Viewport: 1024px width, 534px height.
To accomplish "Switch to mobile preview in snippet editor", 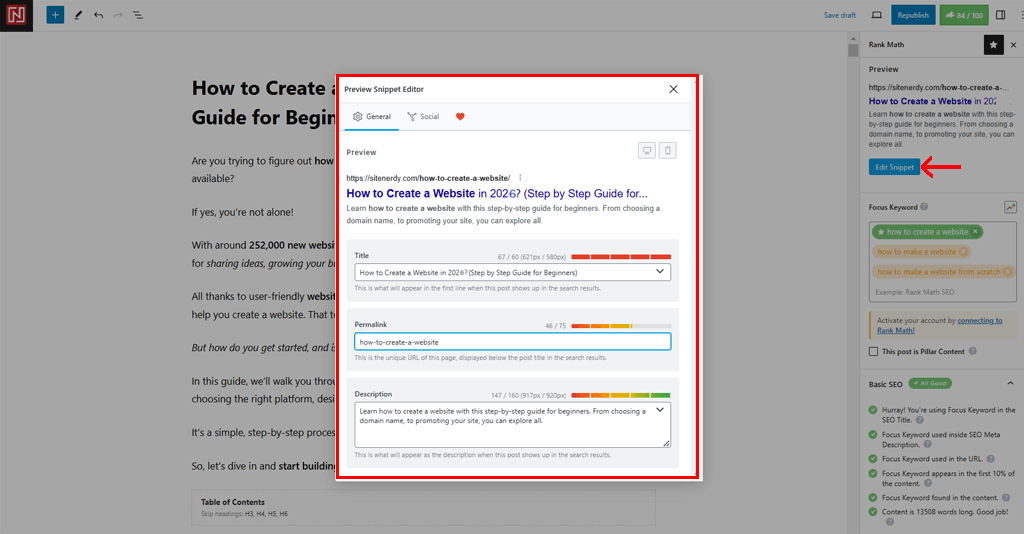I will (x=668, y=151).
